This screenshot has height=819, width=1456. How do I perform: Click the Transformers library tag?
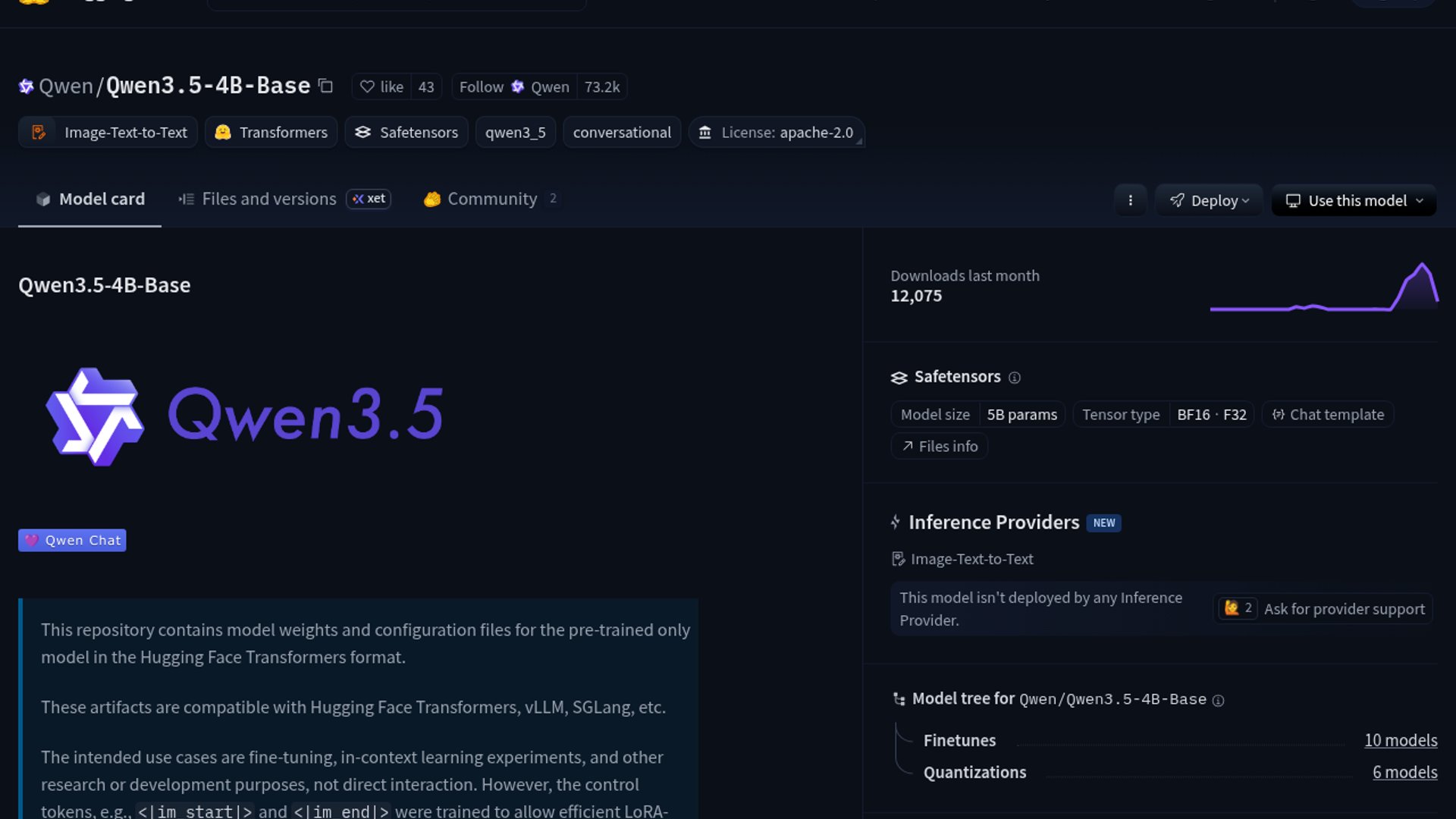click(271, 132)
